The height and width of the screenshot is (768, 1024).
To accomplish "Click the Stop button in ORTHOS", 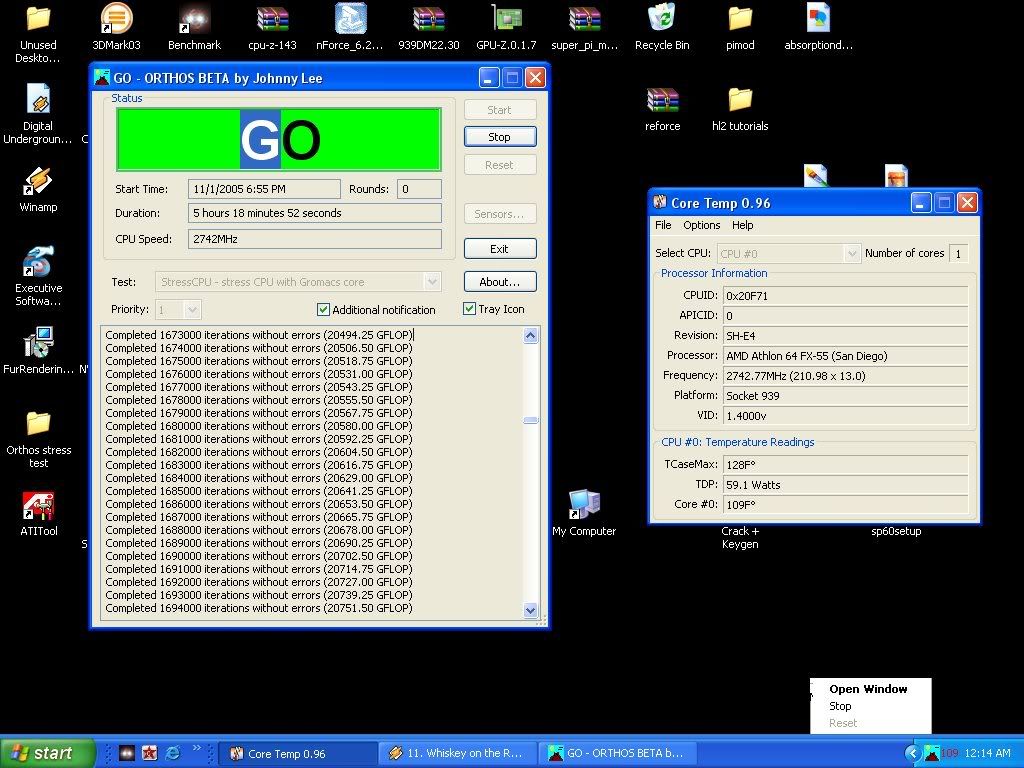I will tap(500, 137).
